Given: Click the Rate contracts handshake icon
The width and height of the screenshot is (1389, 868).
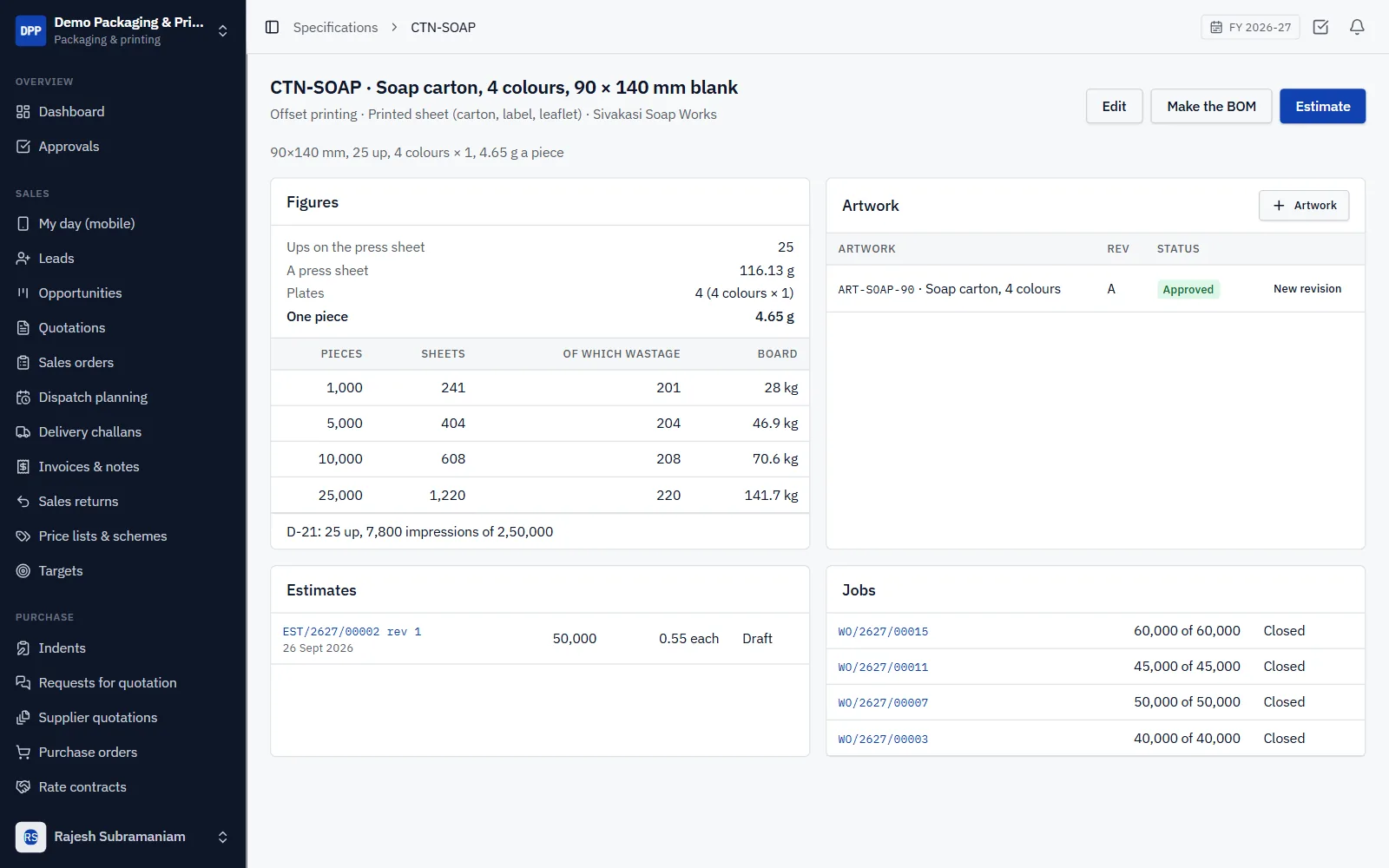Looking at the screenshot, I should (x=23, y=787).
